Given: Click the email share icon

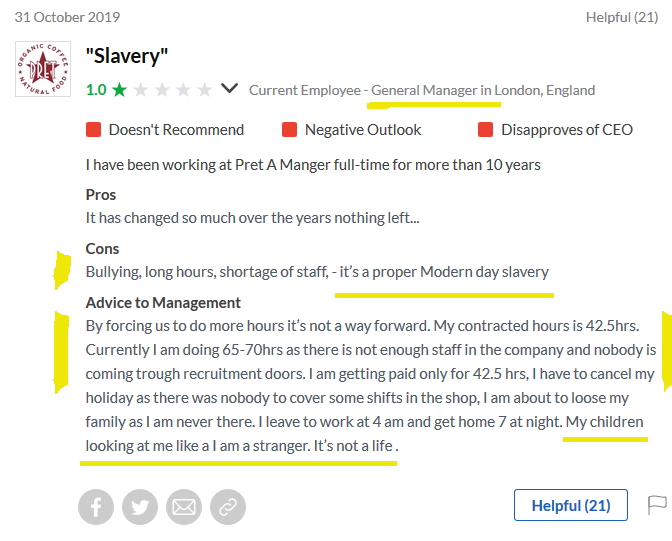Looking at the screenshot, I should pyautogui.click(x=184, y=507).
